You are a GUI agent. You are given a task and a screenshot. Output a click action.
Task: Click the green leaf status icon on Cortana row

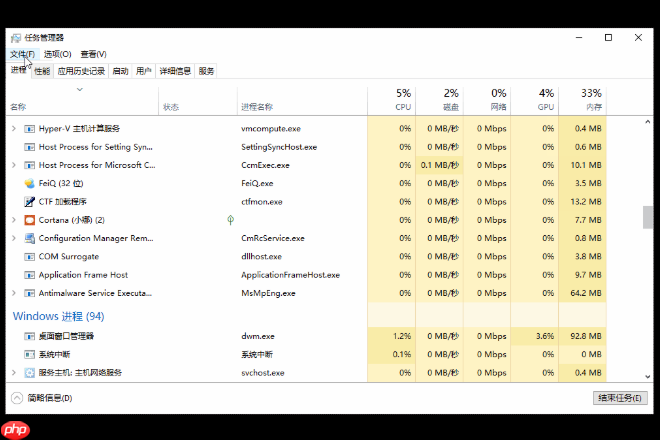(x=230, y=220)
